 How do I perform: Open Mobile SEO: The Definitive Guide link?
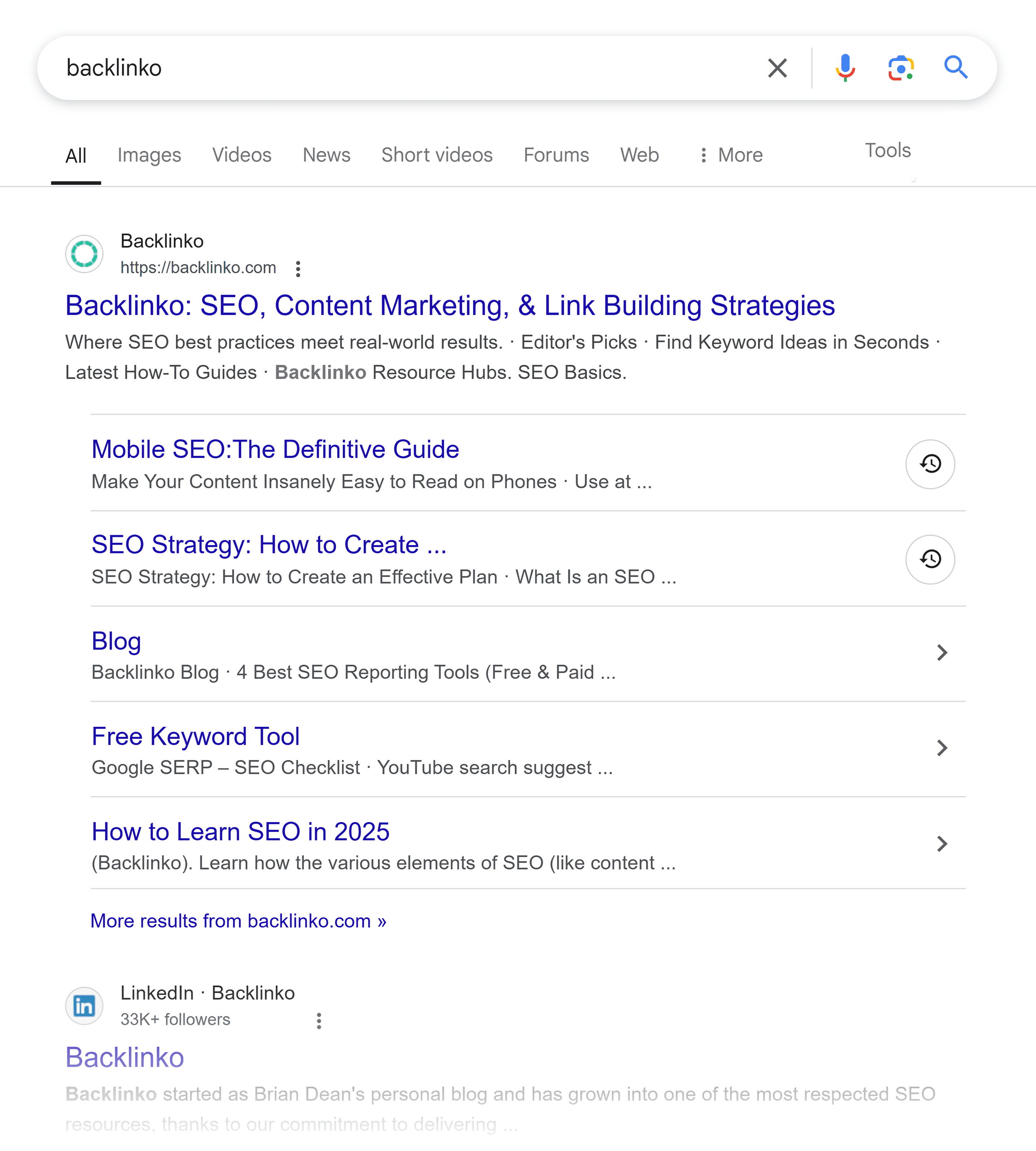[276, 450]
